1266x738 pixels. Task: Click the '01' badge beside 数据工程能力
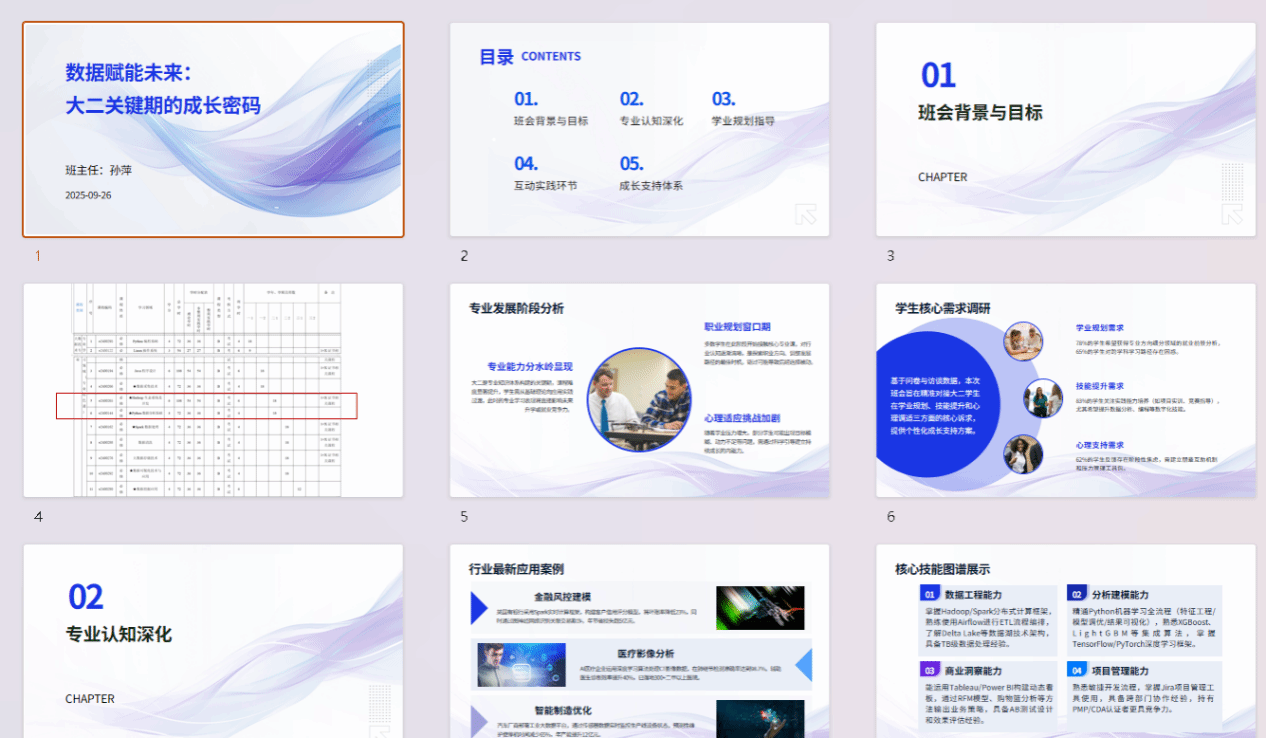pos(929,594)
